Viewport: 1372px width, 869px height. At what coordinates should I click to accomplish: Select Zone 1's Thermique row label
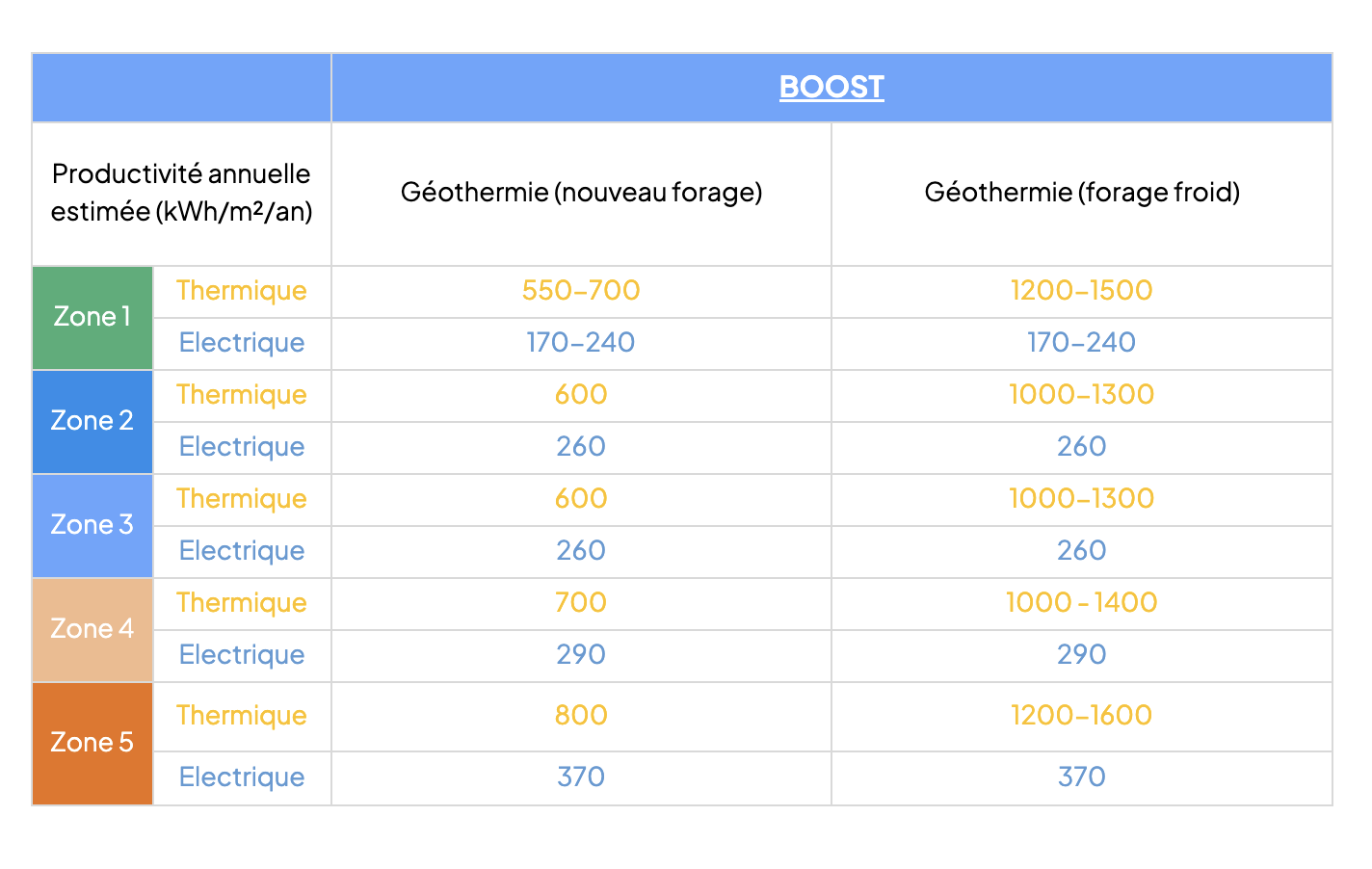pos(242,291)
